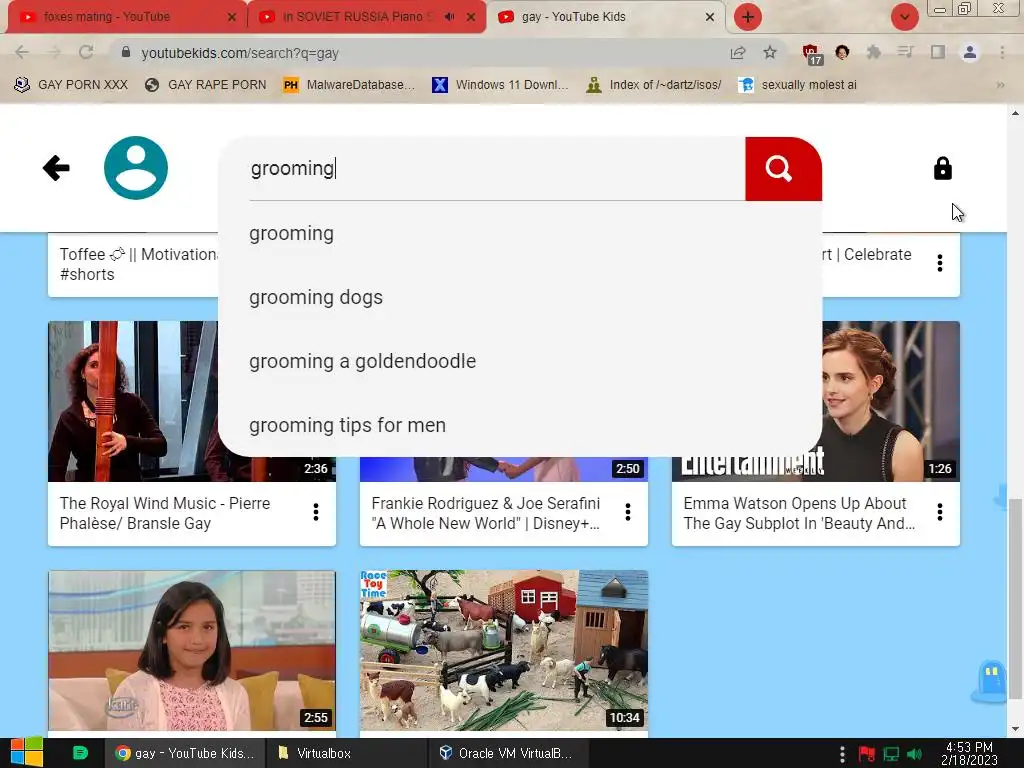Go back using browser back arrow

pyautogui.click(x=22, y=52)
